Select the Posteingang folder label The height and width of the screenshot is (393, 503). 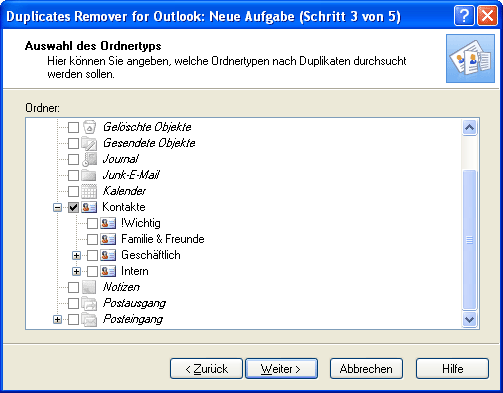(x=133, y=319)
